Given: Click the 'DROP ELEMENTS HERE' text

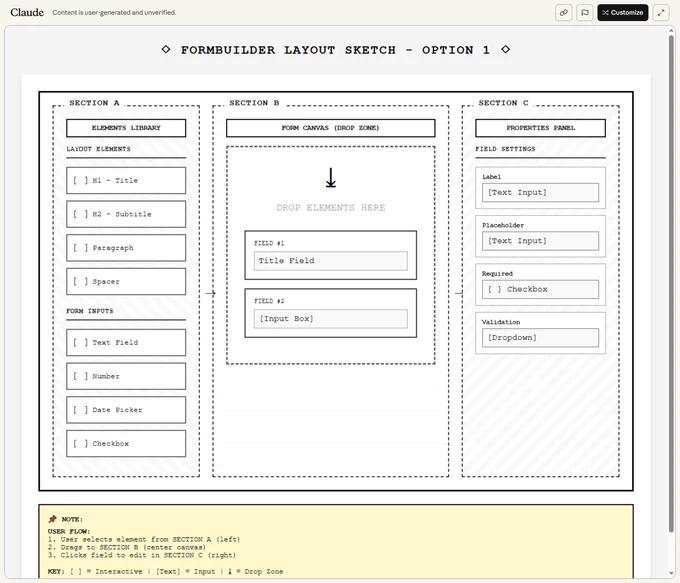Looking at the screenshot, I should point(330,208).
